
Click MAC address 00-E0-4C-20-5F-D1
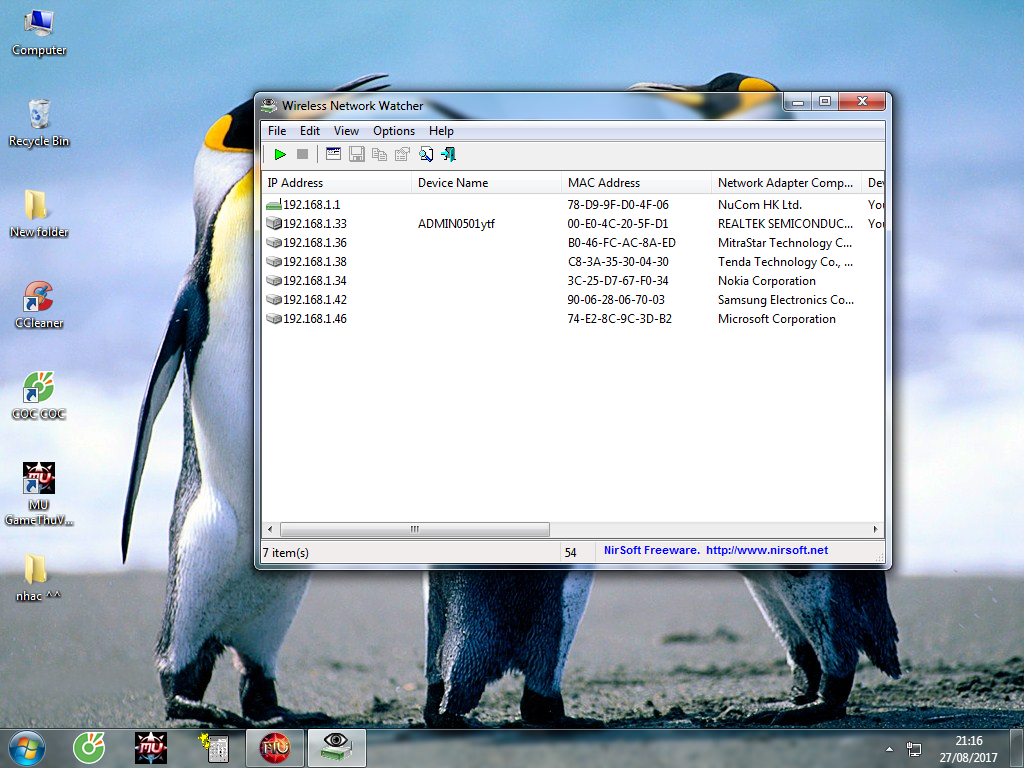[618, 224]
